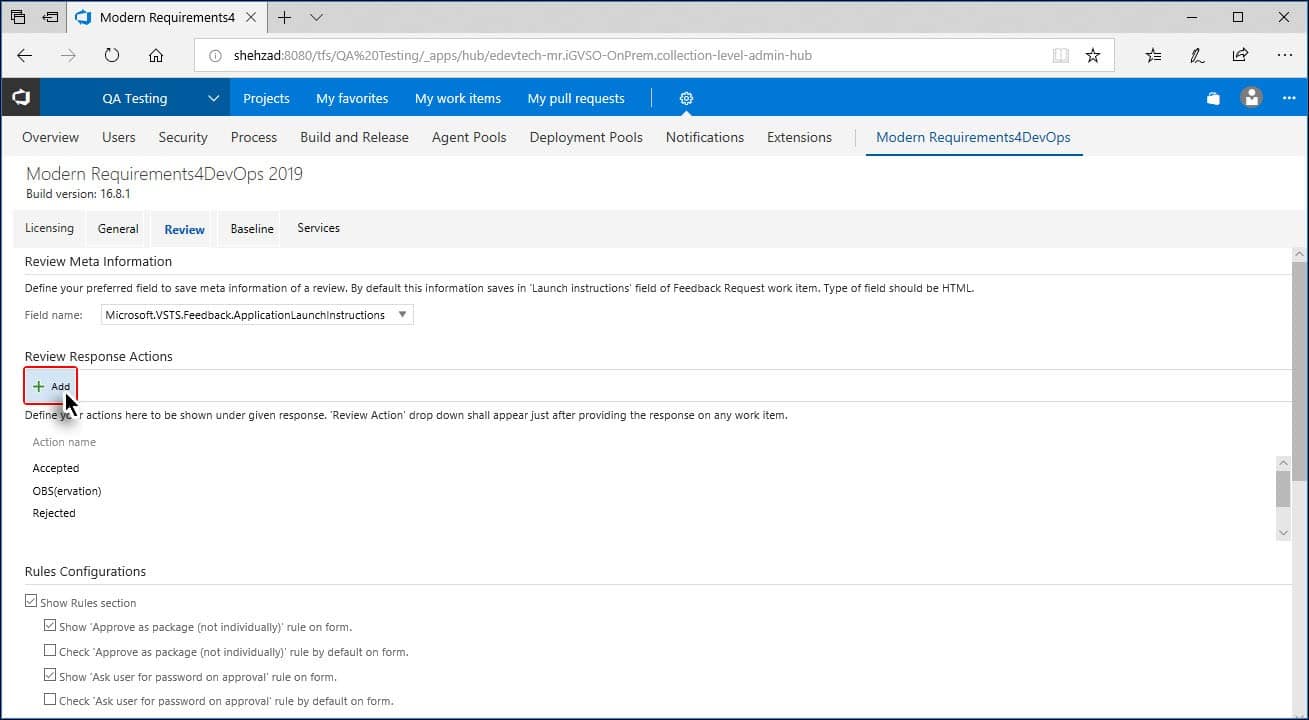Switch to the Services tab
Image resolution: width=1309 pixels, height=720 pixels.
point(319,228)
